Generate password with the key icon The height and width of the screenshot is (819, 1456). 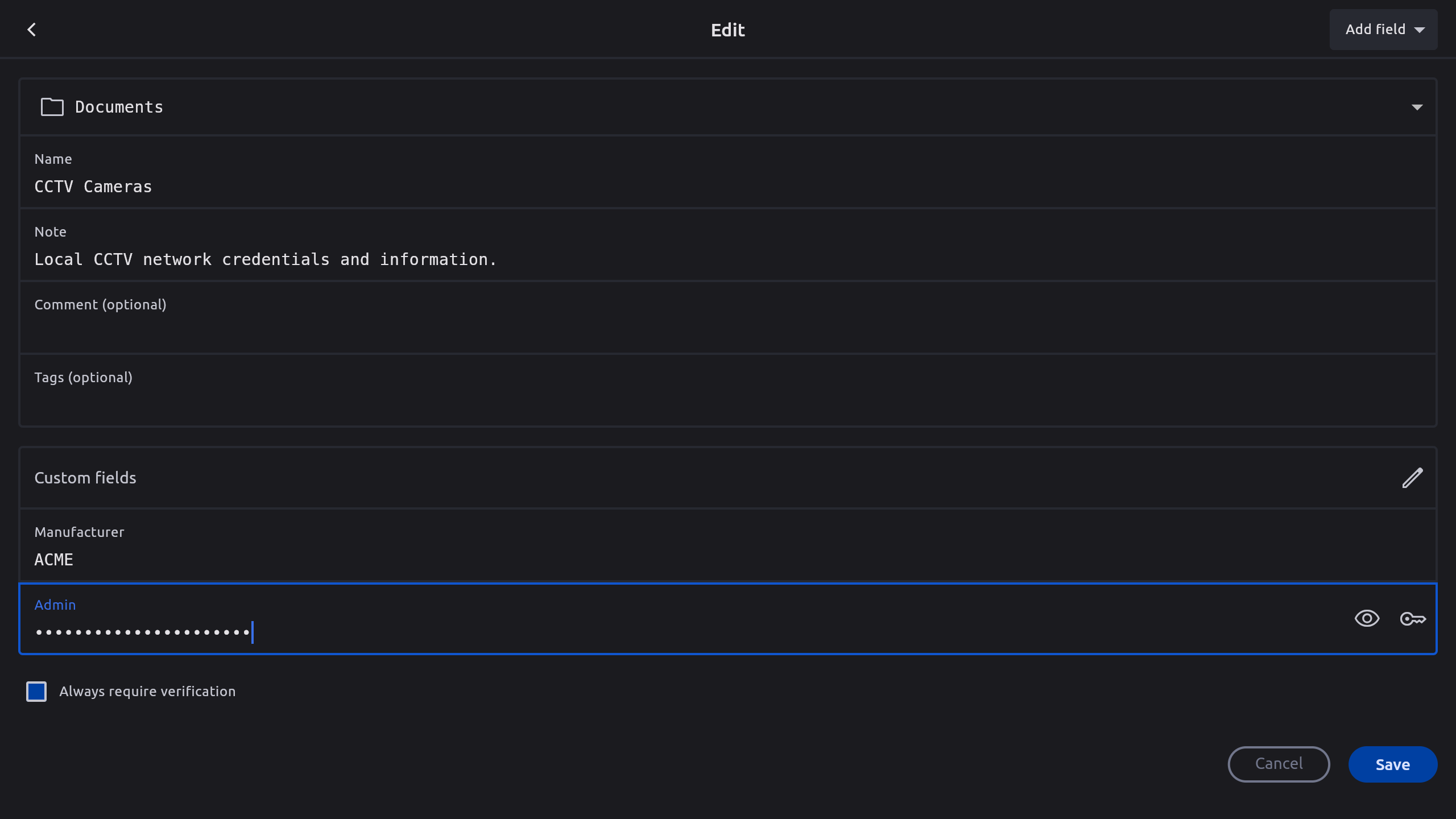pos(1412,618)
